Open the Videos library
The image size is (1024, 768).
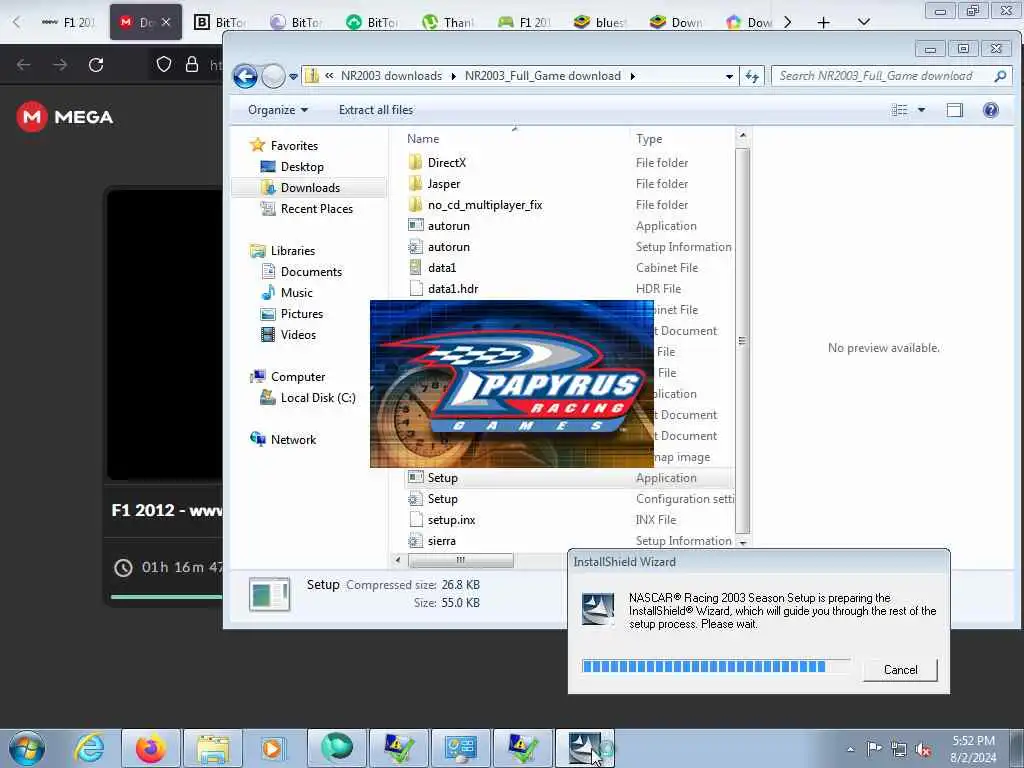(x=298, y=334)
